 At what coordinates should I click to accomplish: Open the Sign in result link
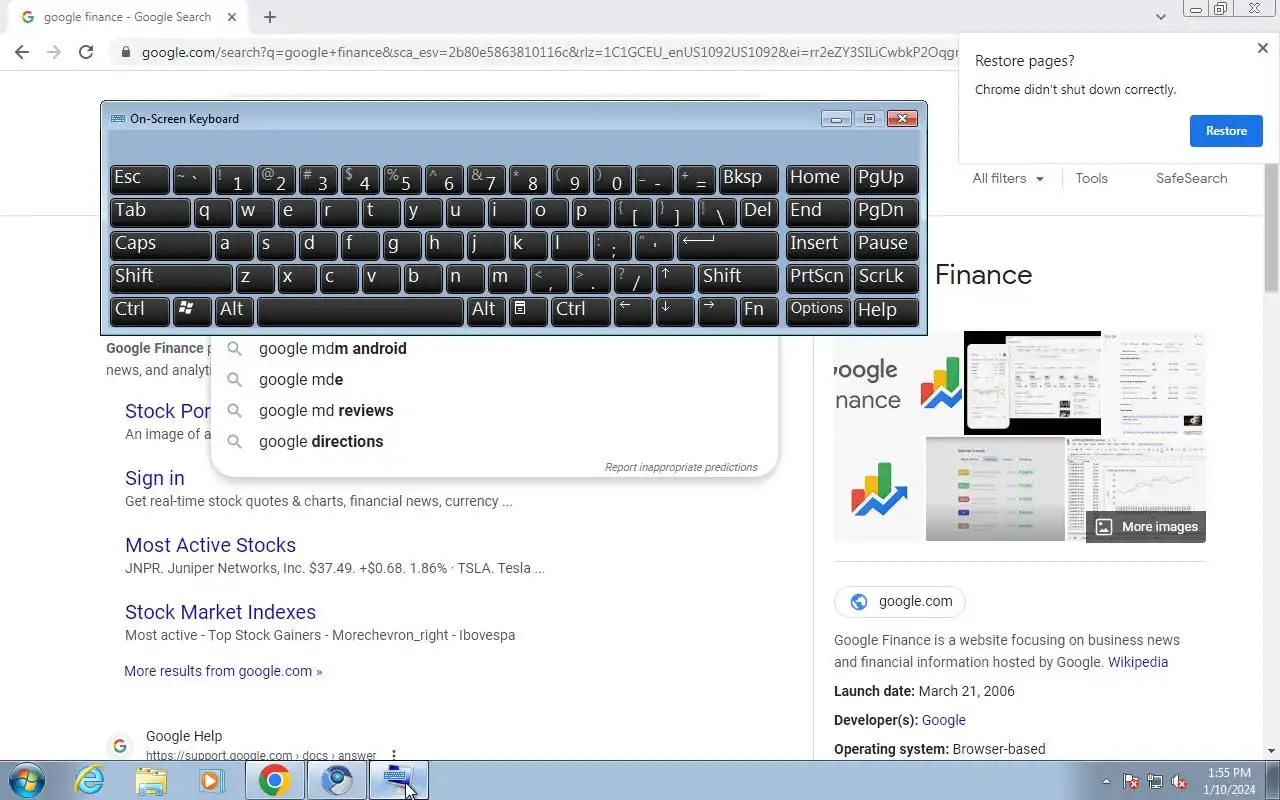click(x=155, y=478)
